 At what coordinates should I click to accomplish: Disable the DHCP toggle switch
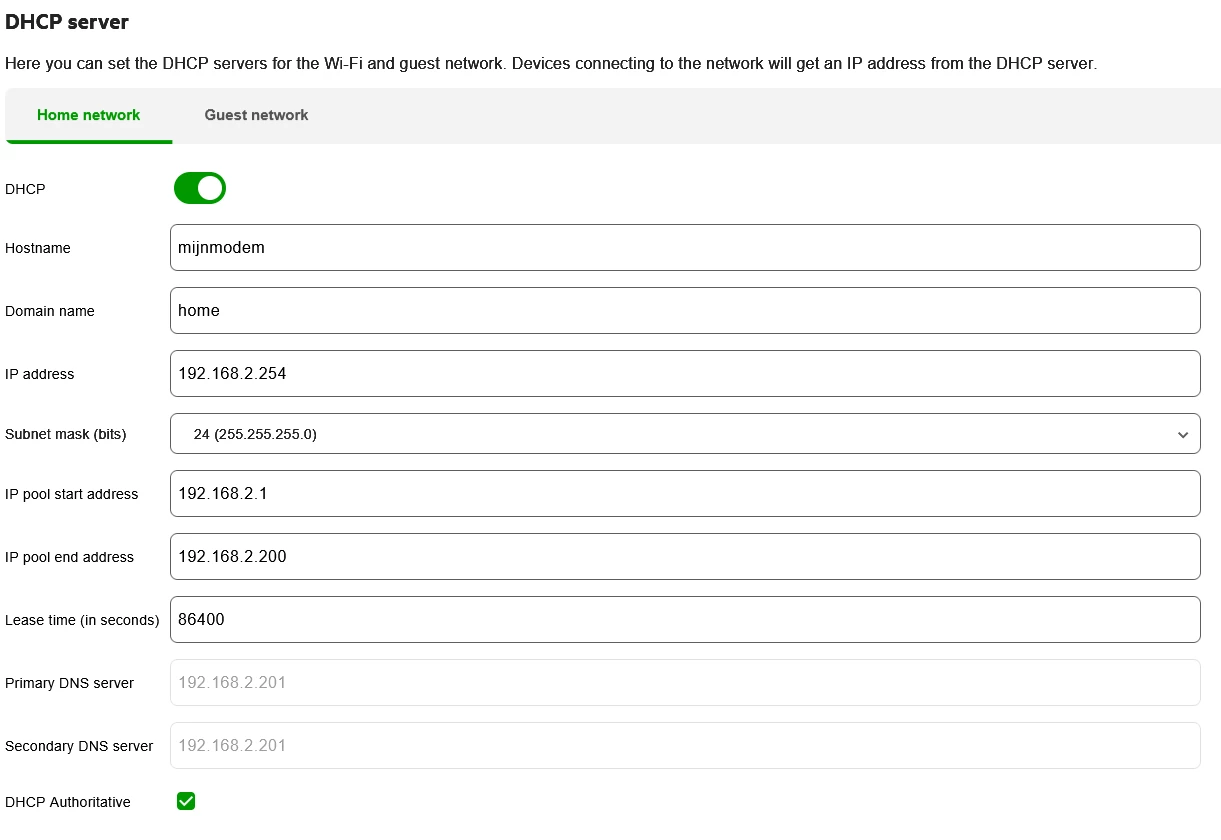click(200, 188)
